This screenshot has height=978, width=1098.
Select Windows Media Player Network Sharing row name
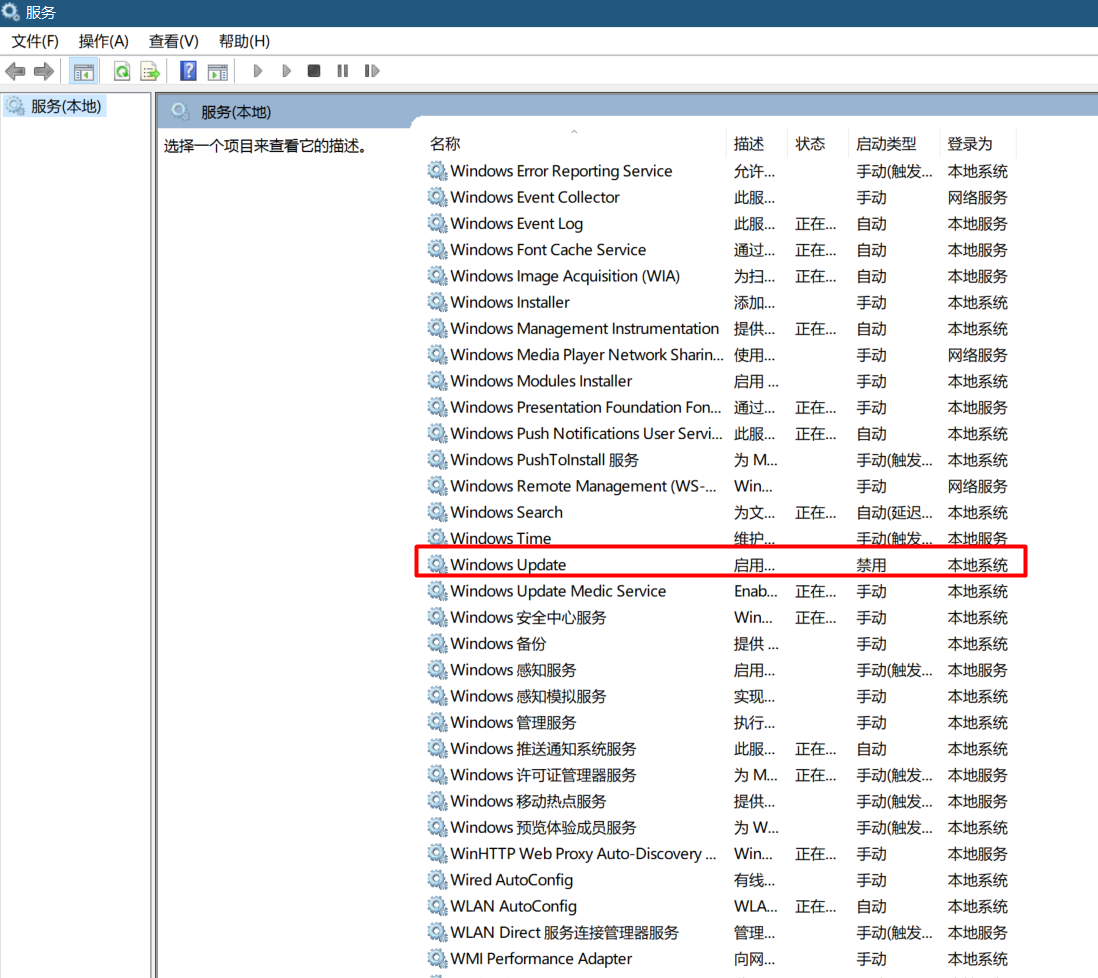(x=587, y=355)
